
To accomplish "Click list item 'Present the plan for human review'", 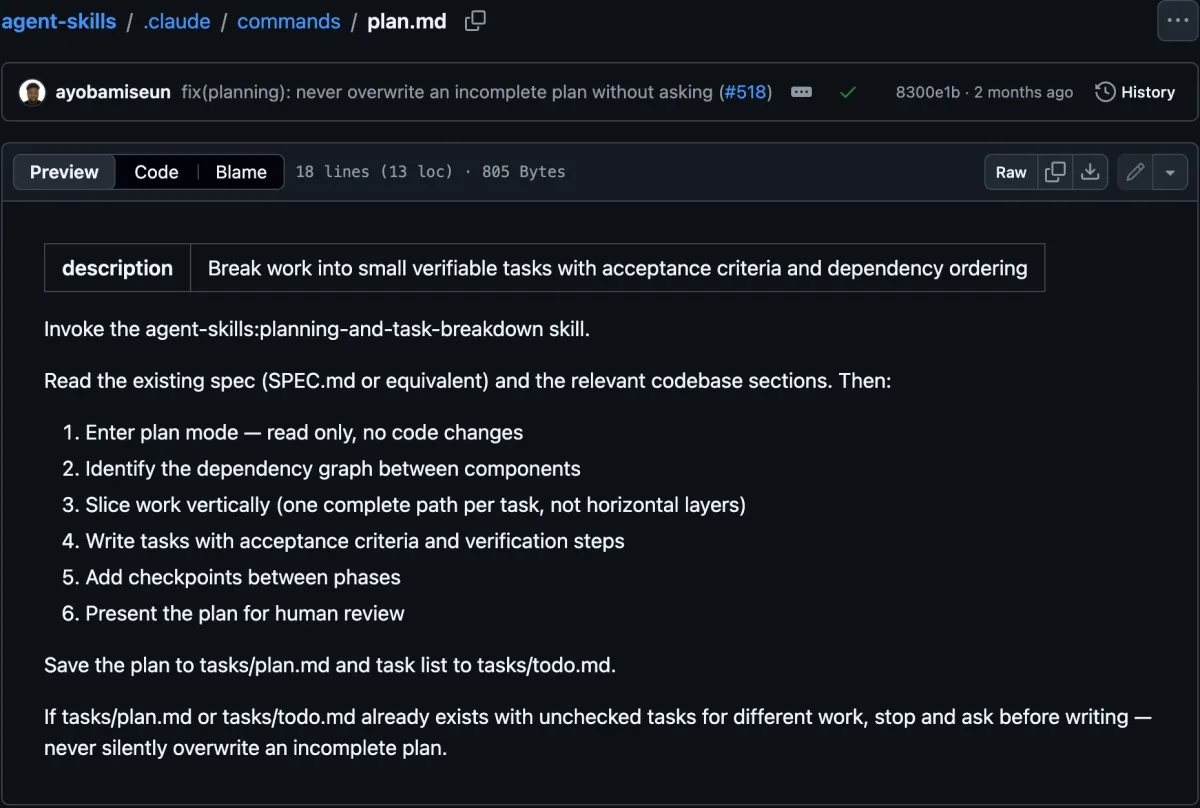I will tap(245, 613).
